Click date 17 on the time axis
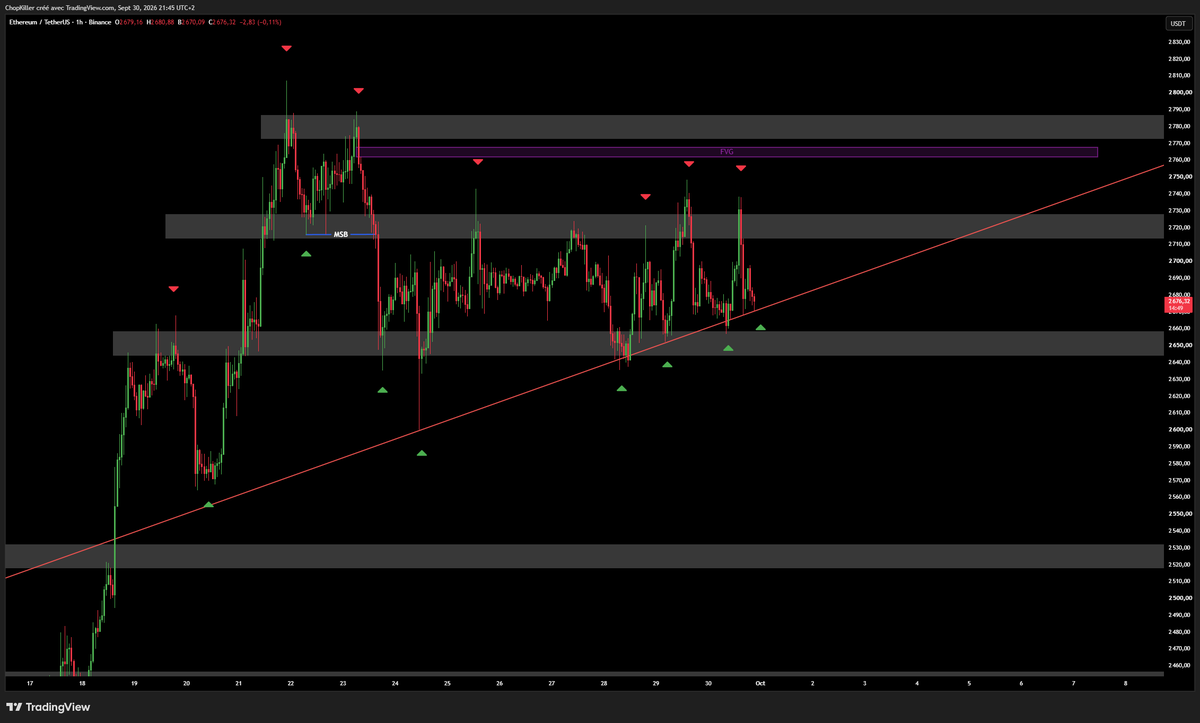Image resolution: width=1200 pixels, height=723 pixels. point(31,683)
